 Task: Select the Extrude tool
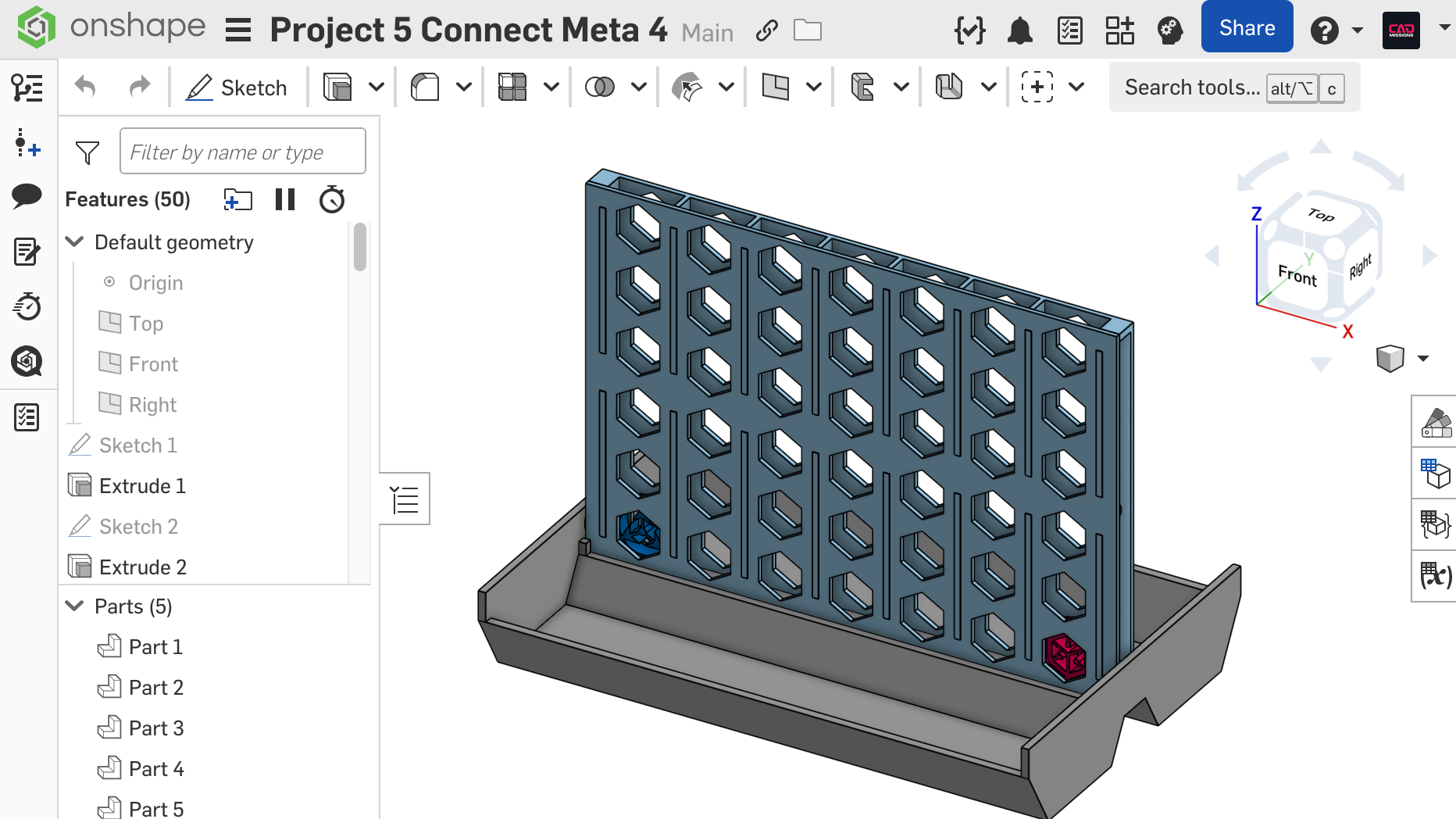tap(337, 87)
